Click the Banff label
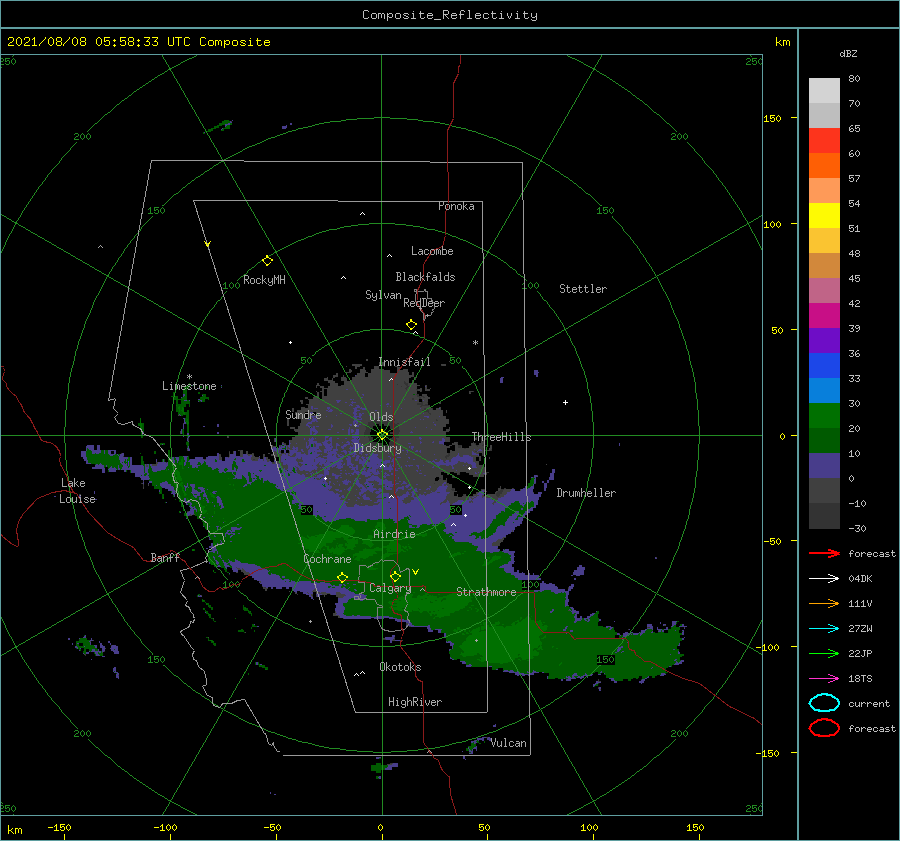The width and height of the screenshot is (900, 841). 165,557
